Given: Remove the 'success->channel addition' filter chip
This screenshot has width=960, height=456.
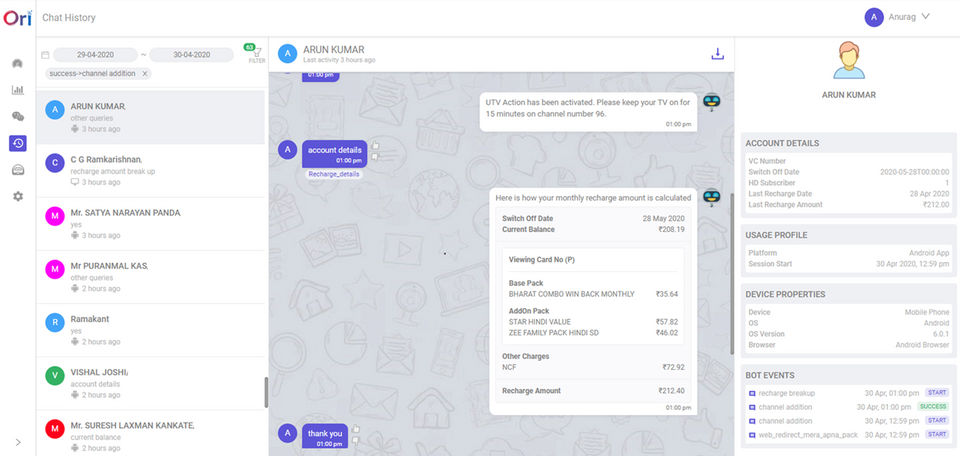Looking at the screenshot, I should tap(144, 73).
